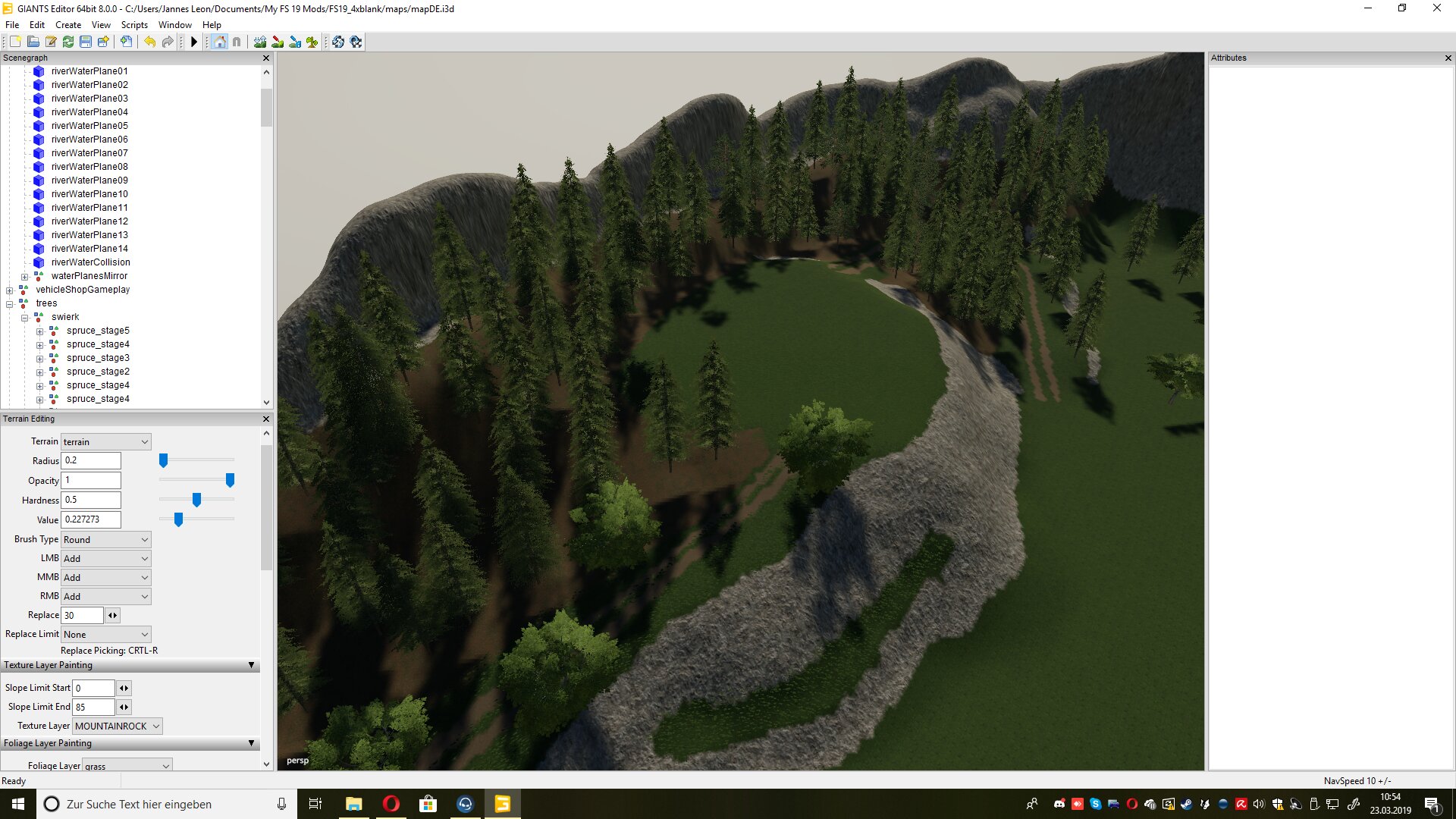Click the Open file folder icon
The image size is (1456, 819).
[x=33, y=42]
